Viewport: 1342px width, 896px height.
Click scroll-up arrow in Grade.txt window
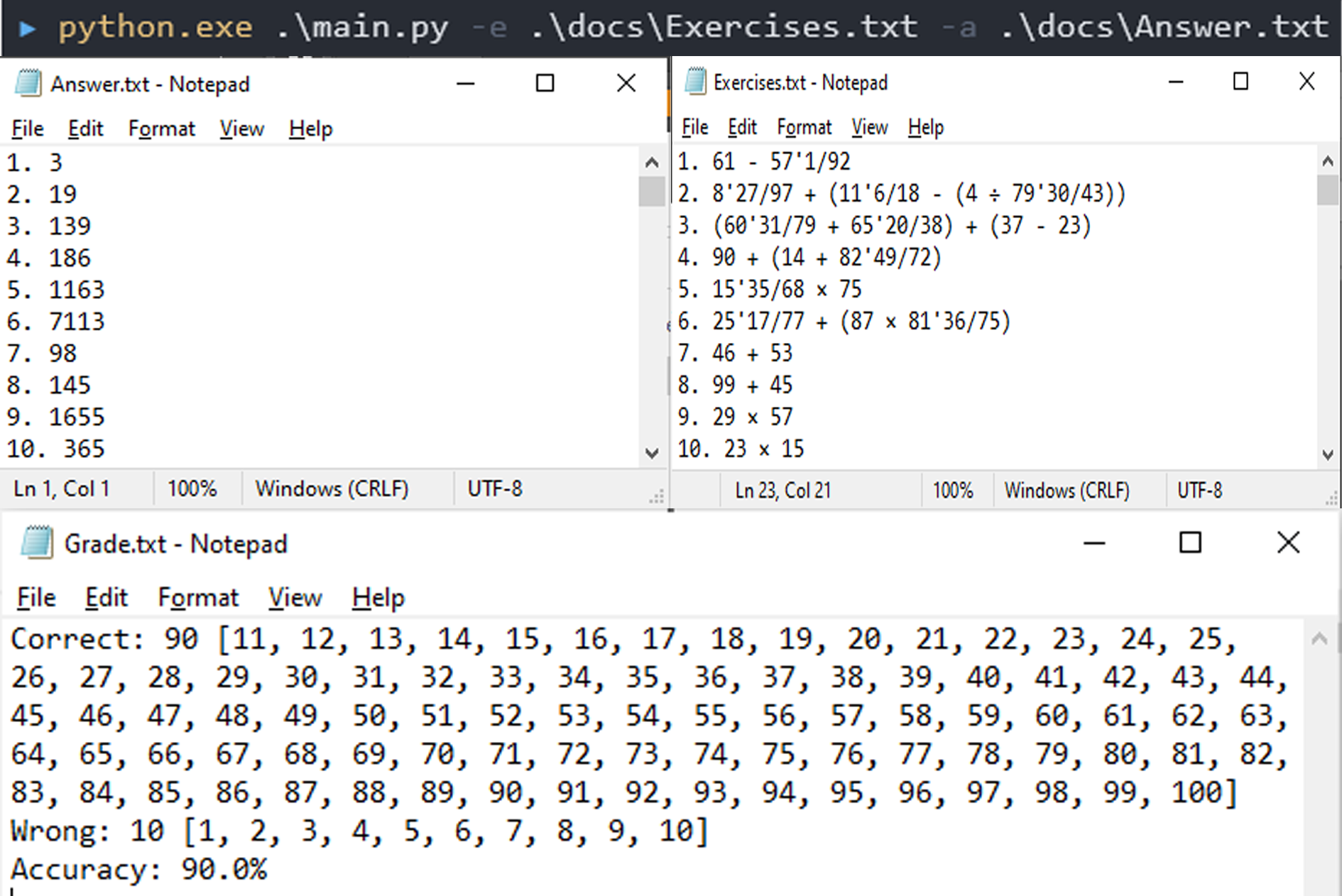tap(1319, 638)
